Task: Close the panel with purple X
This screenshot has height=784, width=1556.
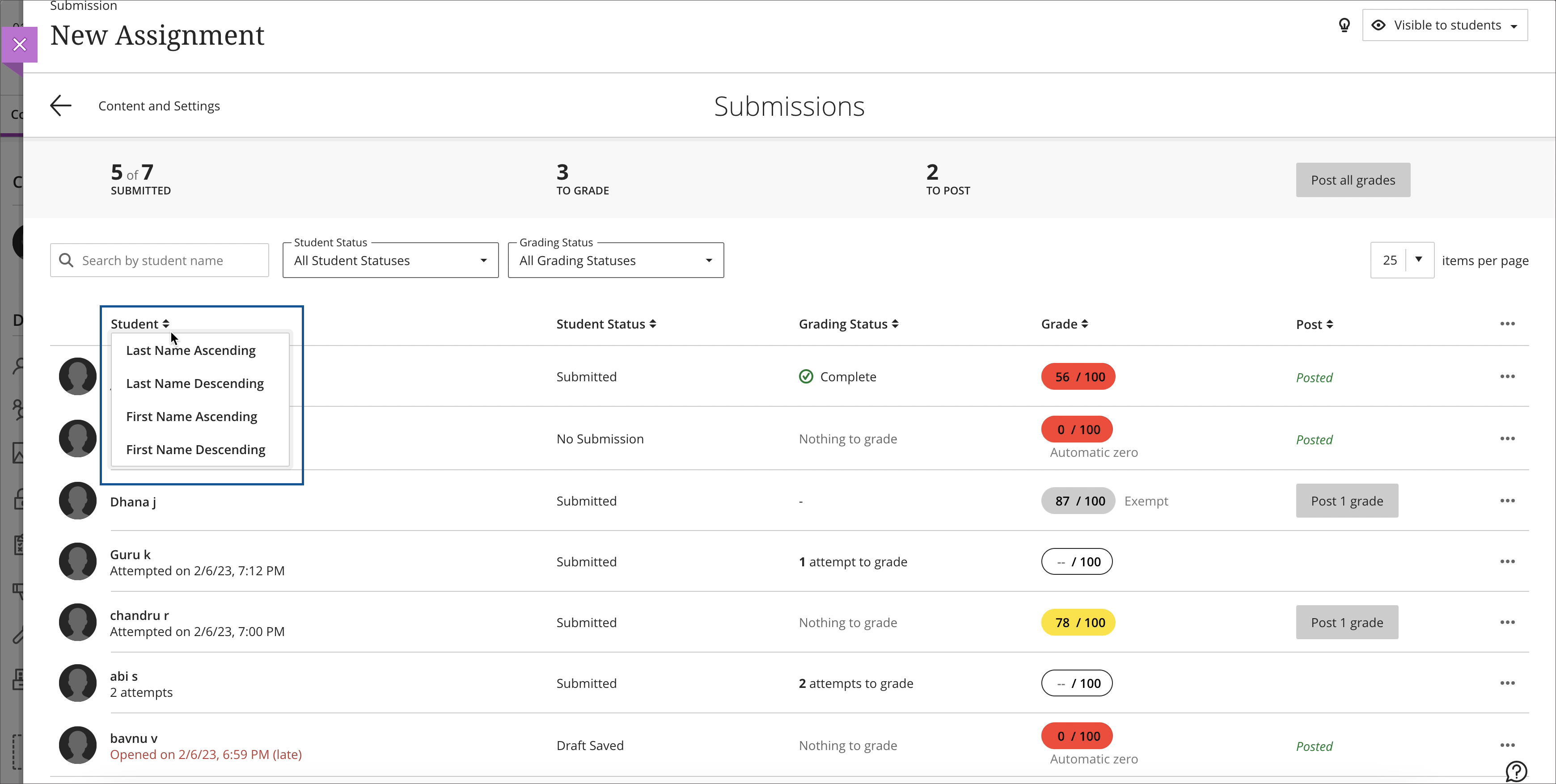Action: tap(19, 45)
